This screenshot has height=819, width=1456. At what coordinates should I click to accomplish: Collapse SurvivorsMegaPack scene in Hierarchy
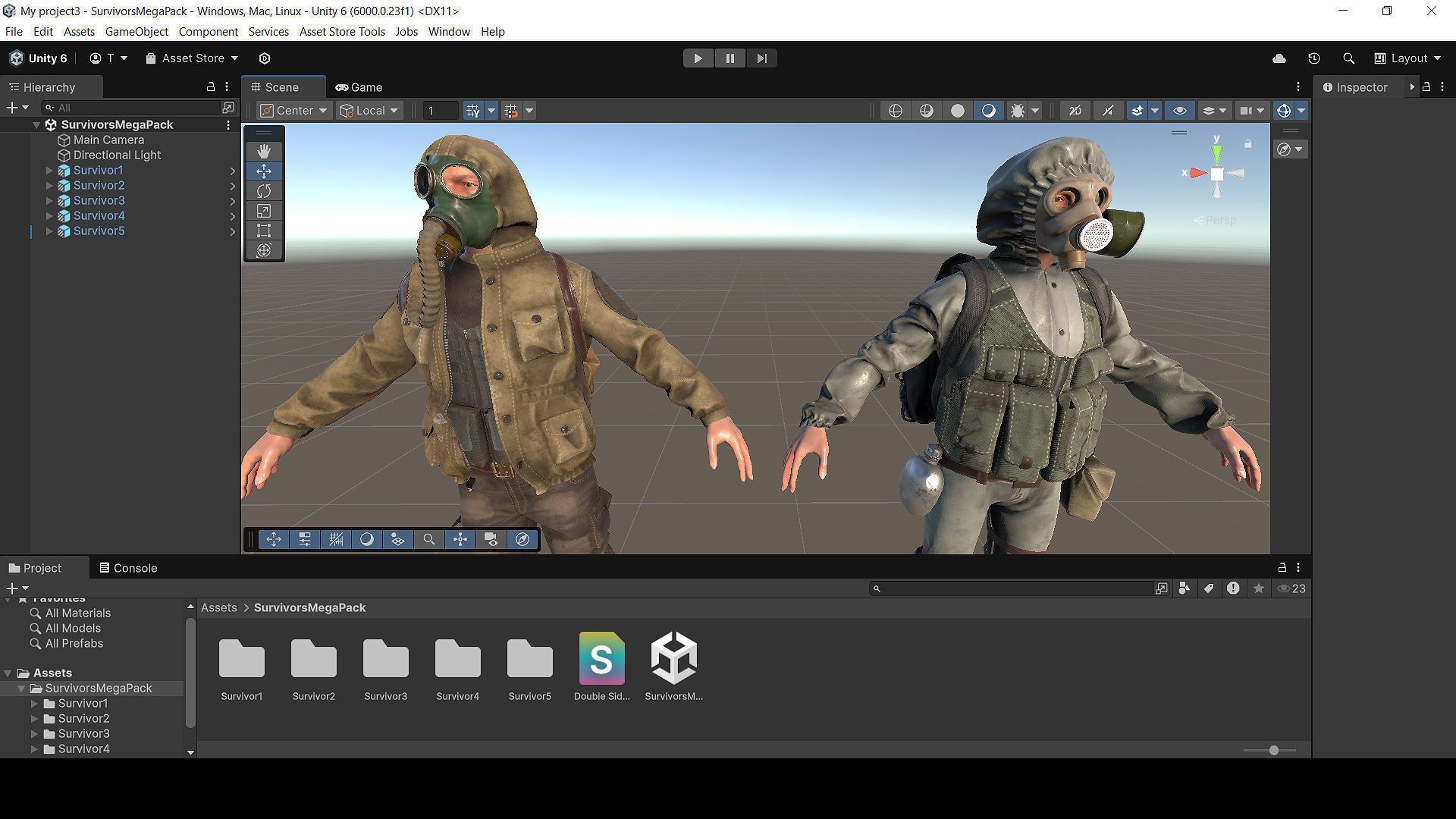click(36, 125)
